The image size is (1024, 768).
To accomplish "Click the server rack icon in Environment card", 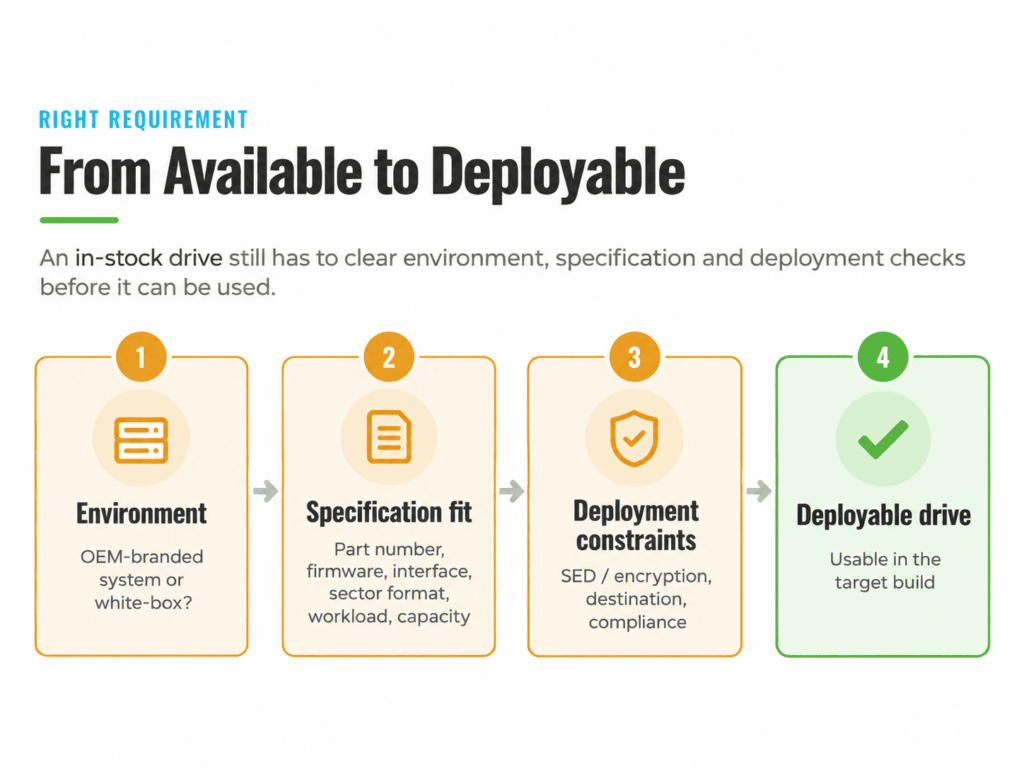I will 141,440.
